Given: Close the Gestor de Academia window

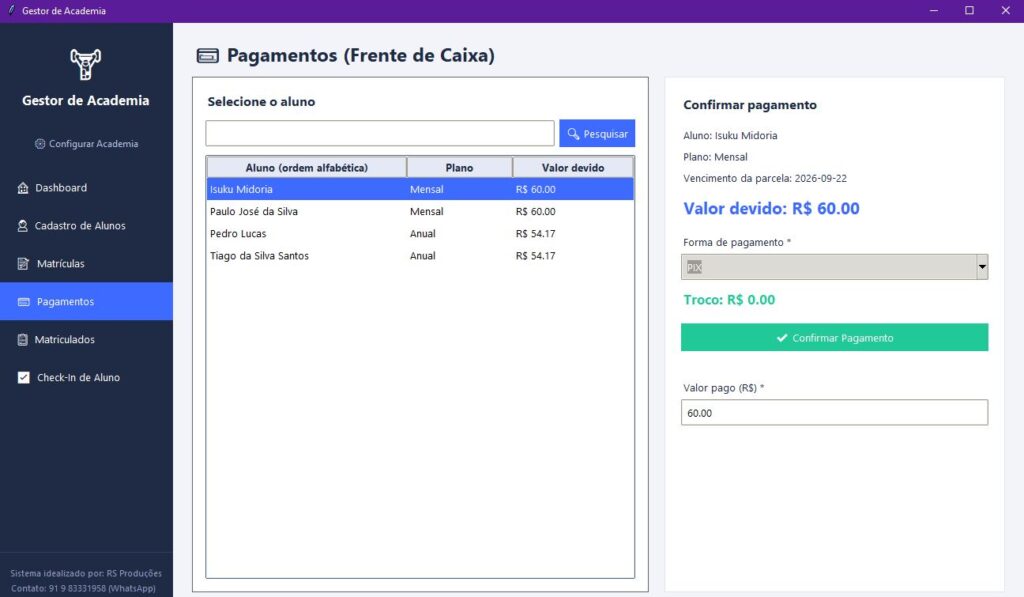Looking at the screenshot, I should coord(1006,10).
